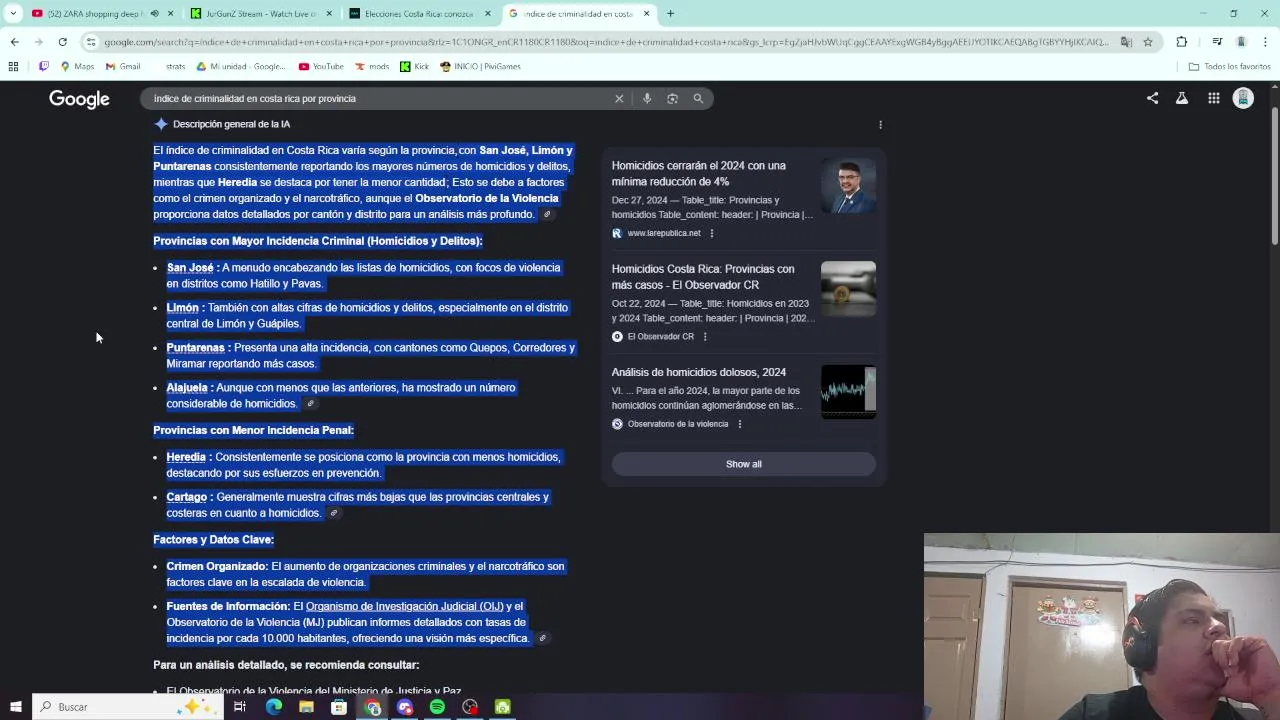Switch to ZARA shopping YouTube tab
Viewport: 1280px width, 720px height.
95,14
